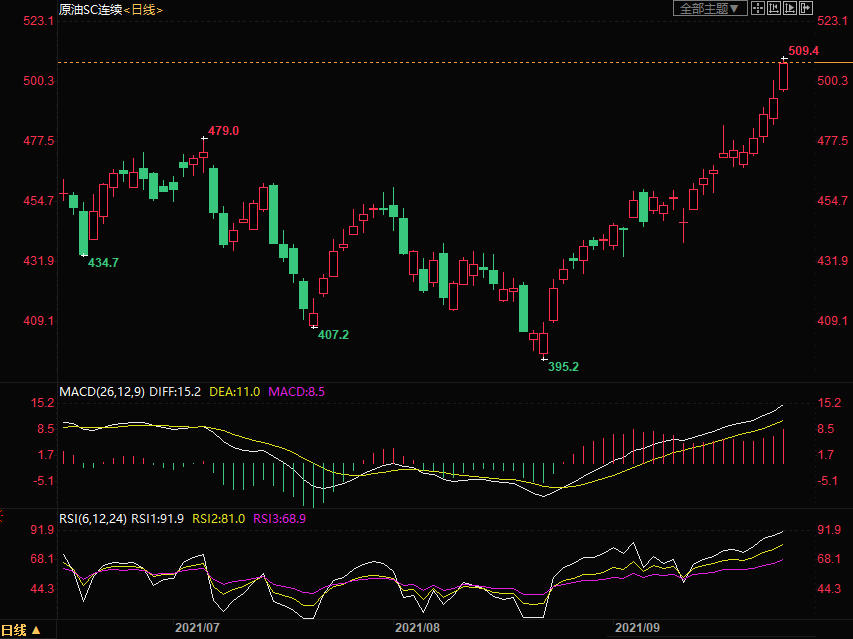853x639 pixels.
Task: Click the DEA:11.0 value in MACD header
Action: (x=234, y=391)
